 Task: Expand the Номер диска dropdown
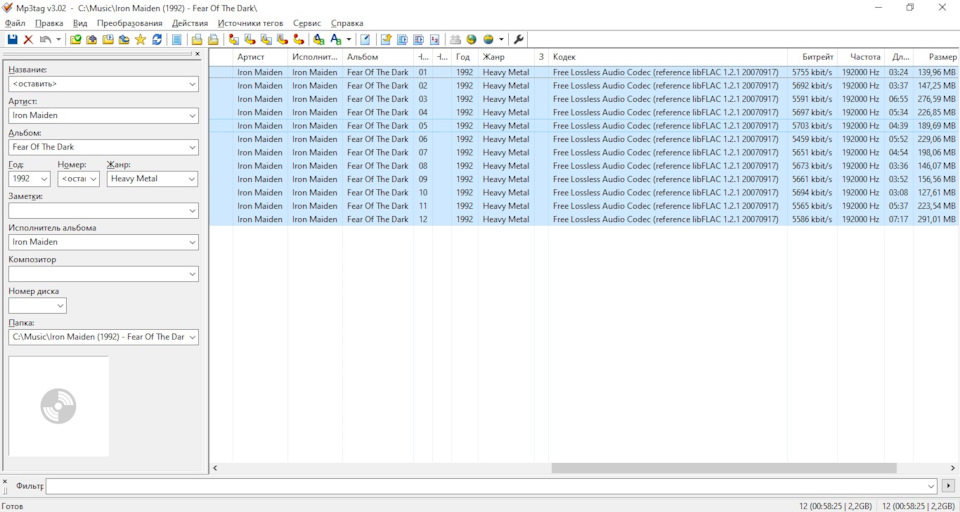(61, 306)
